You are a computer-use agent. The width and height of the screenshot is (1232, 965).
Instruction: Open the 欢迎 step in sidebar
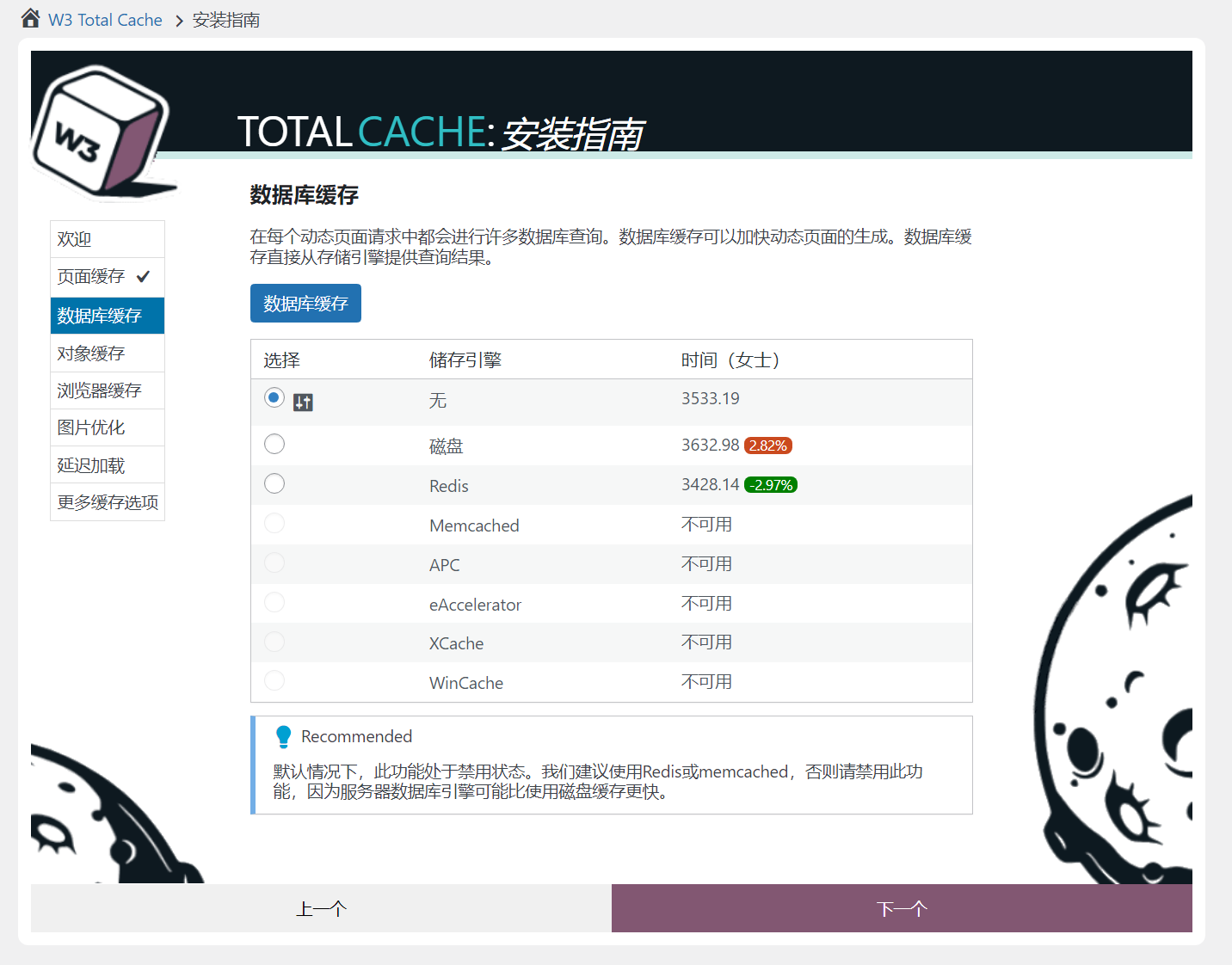tap(107, 239)
